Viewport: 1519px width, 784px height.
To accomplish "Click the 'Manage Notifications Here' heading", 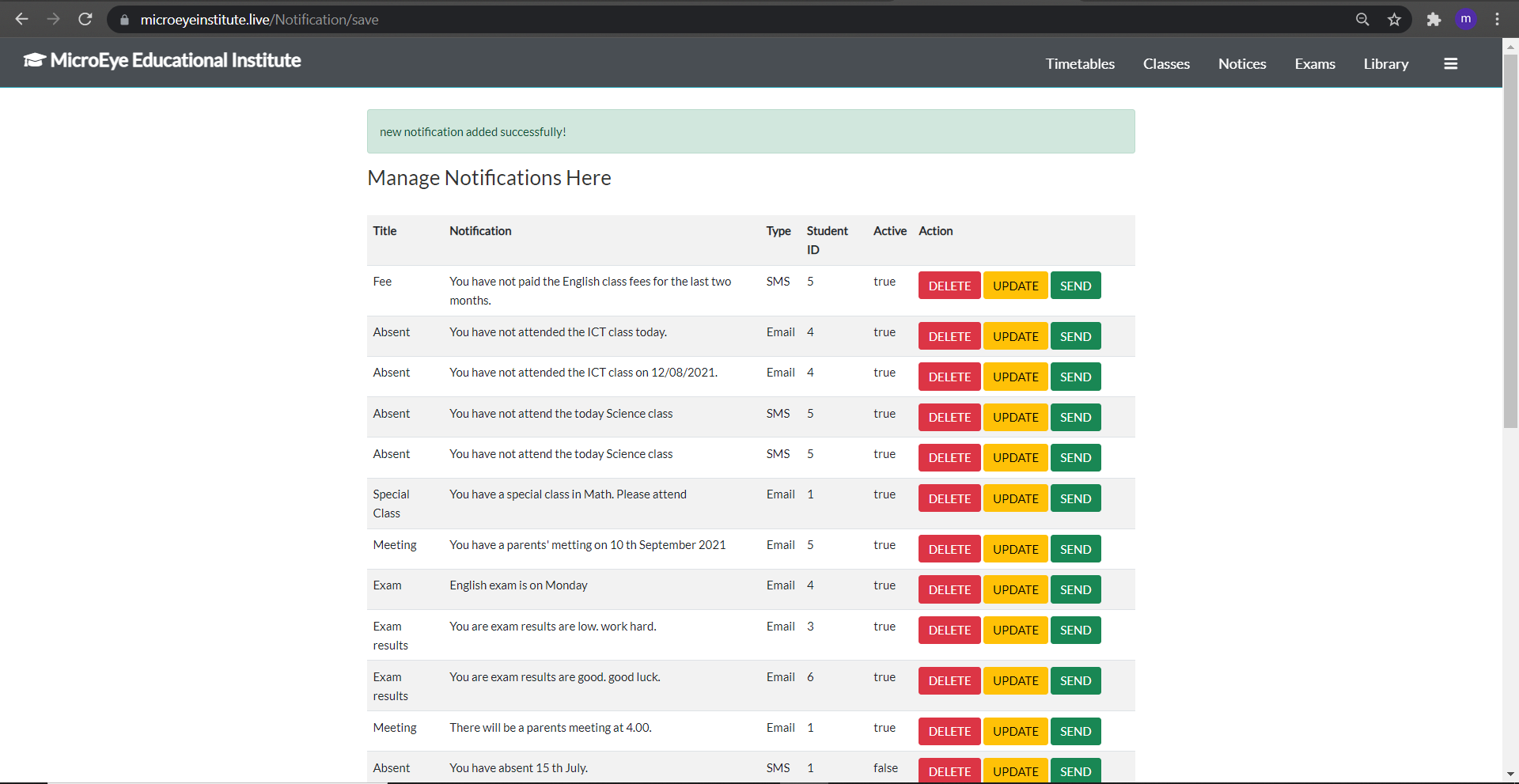I will point(489,178).
